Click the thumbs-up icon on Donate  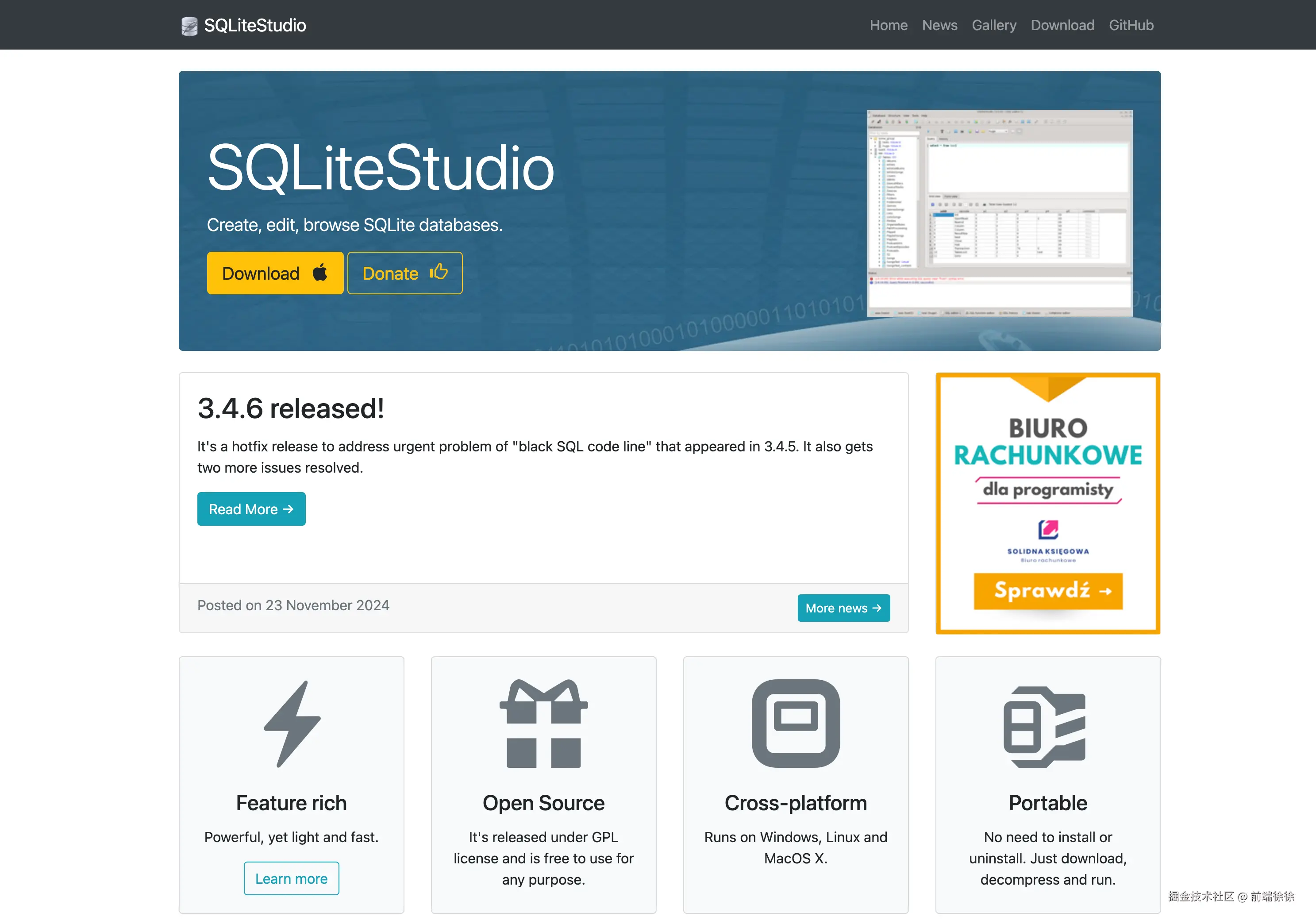tap(439, 272)
